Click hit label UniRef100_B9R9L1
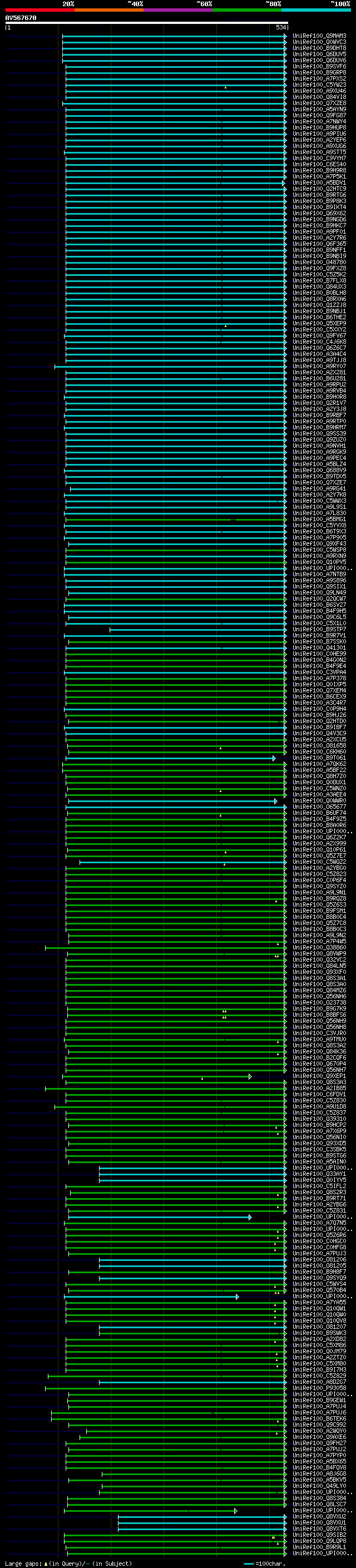The height and width of the screenshot is (1568, 356). (319, 1547)
